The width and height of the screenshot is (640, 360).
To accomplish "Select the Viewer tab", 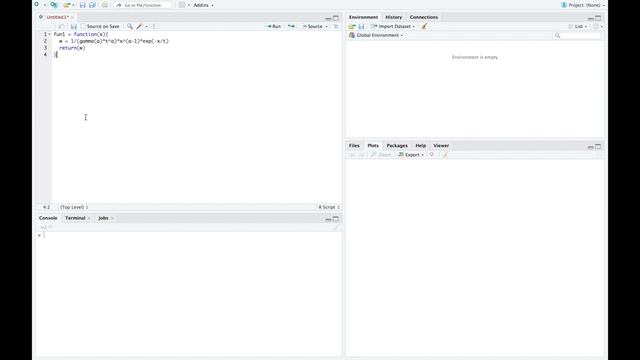I will (441, 146).
